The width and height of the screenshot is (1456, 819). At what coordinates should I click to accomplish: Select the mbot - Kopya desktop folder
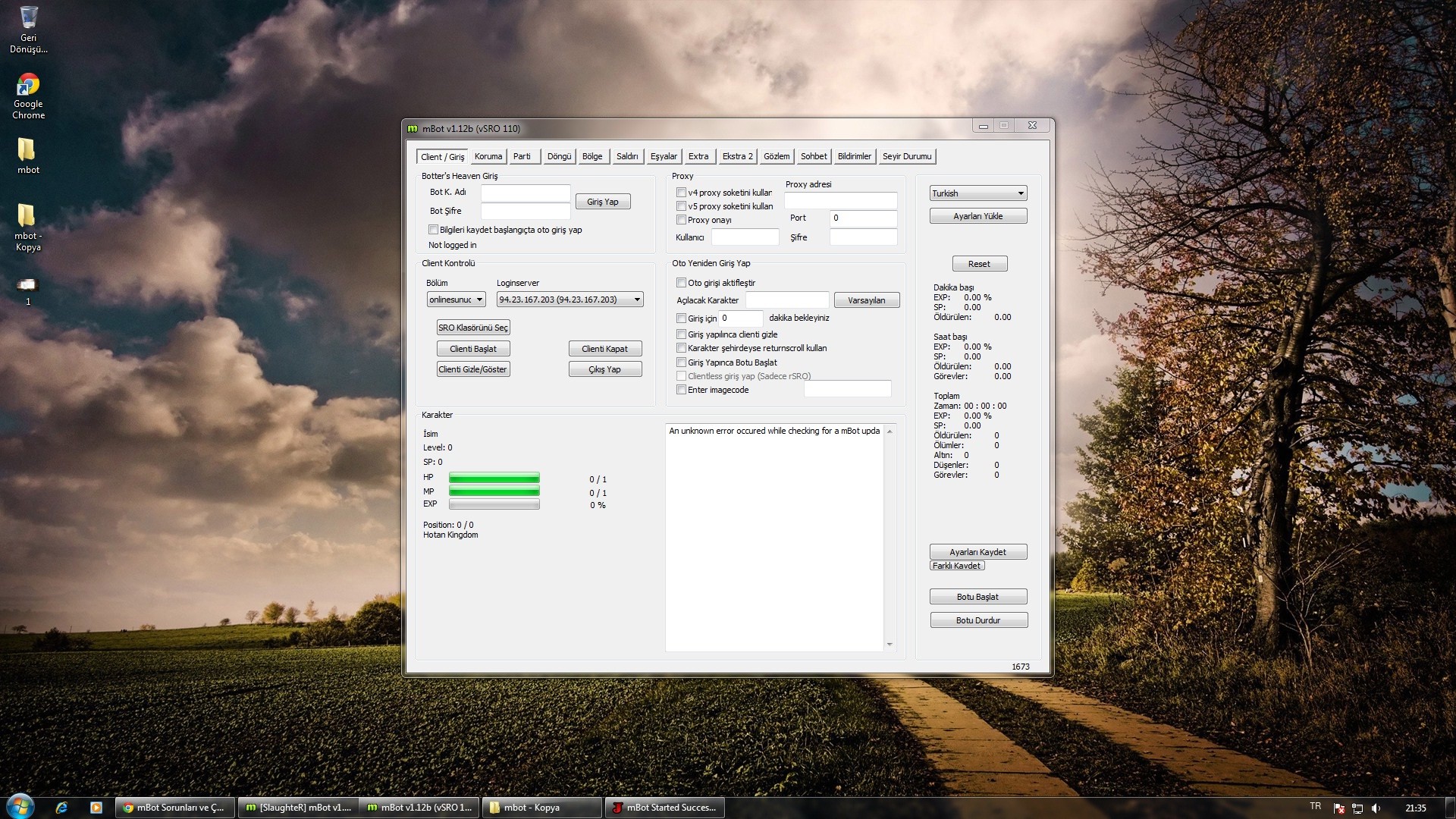[x=28, y=227]
